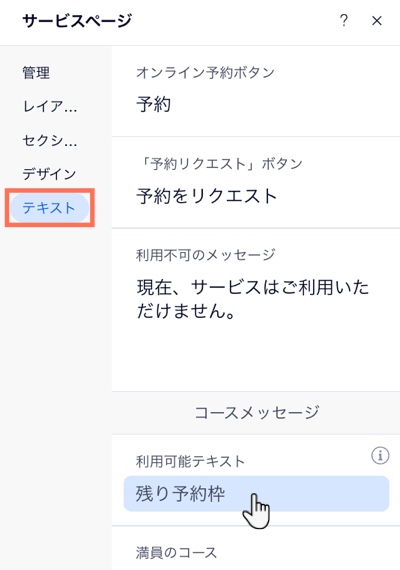Click the 利用不可のメッセージ label
The height and width of the screenshot is (570, 400).
click(205, 255)
